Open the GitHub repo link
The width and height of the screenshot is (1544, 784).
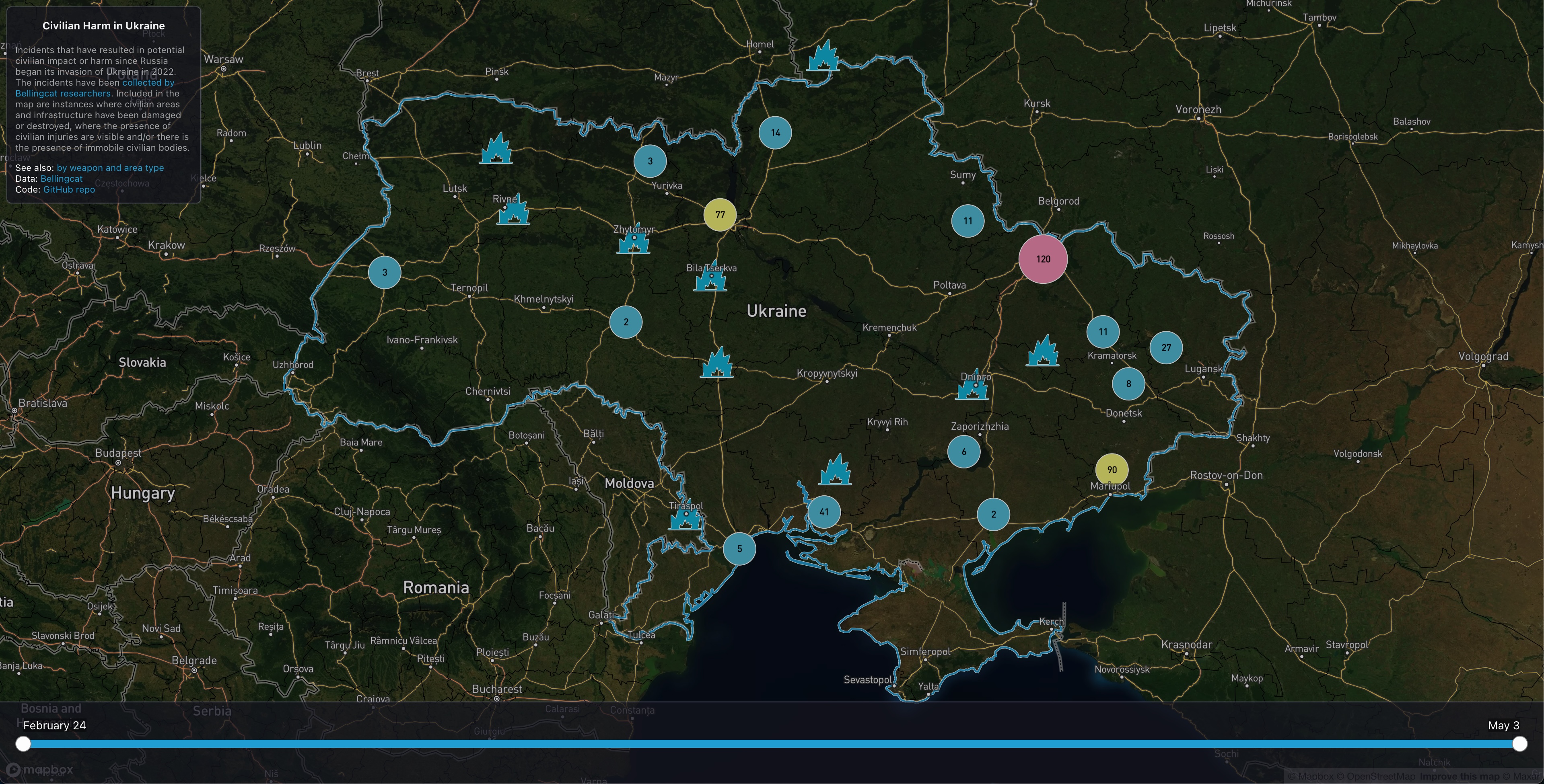[69, 189]
